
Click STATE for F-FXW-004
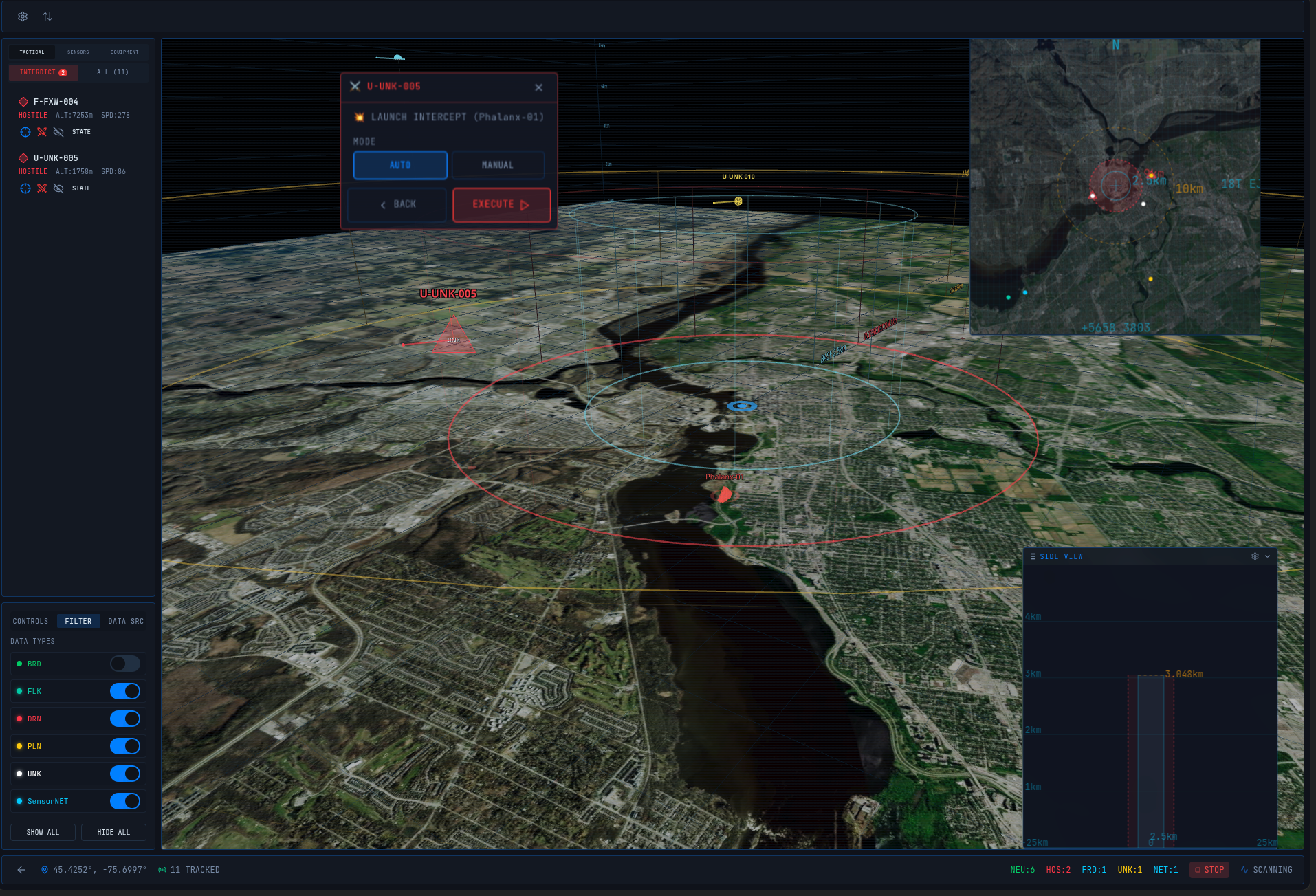click(81, 132)
